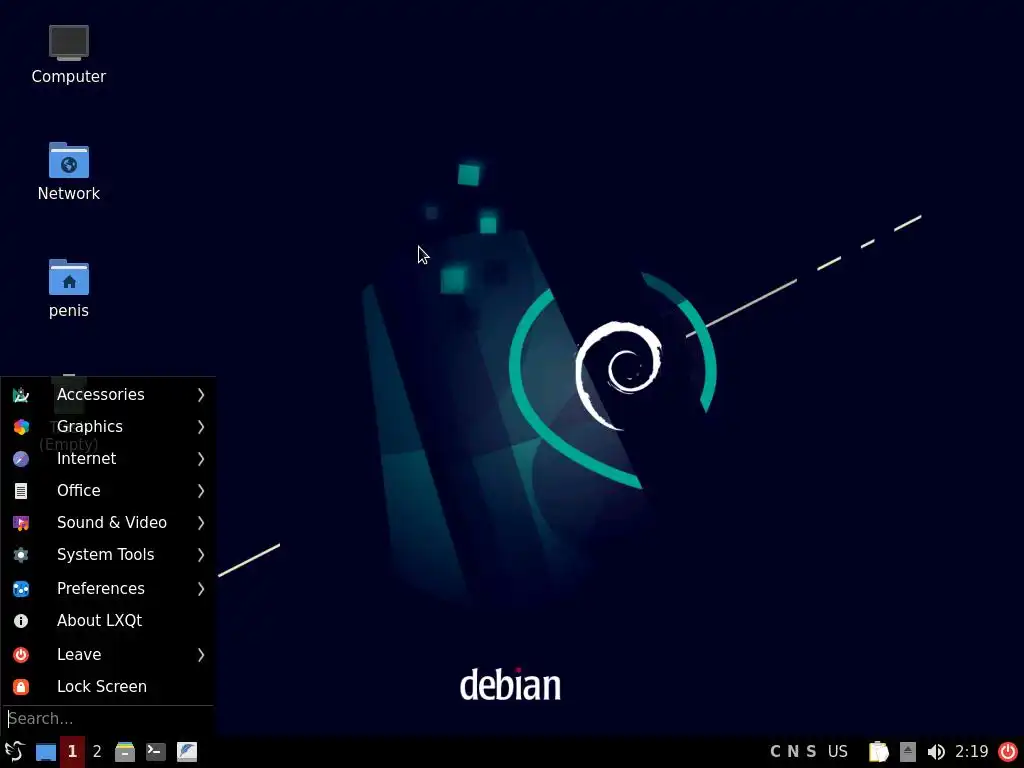
Task: Click the Show Desktop panel icon
Action: pos(46,752)
